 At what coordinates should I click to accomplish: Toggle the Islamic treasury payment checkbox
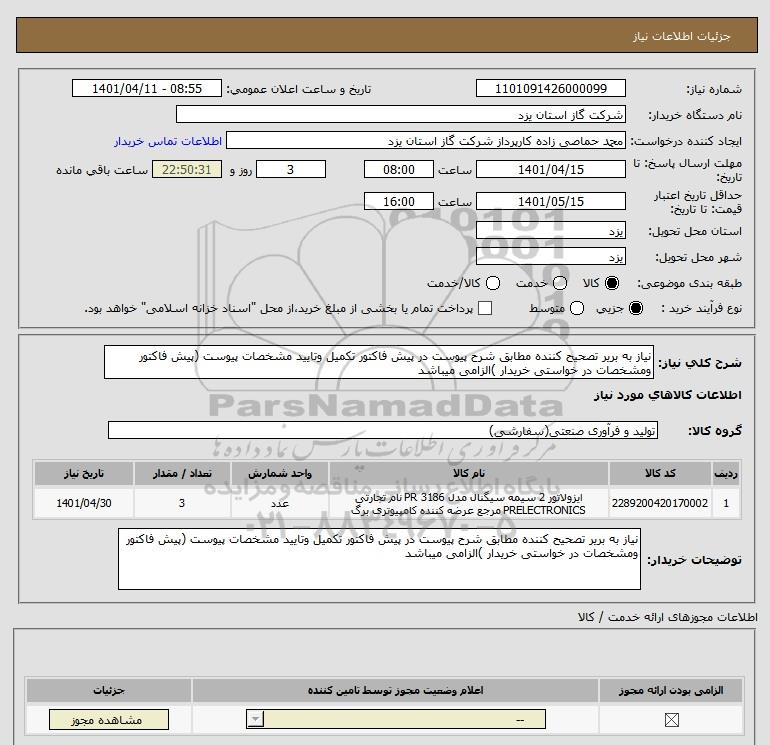pyautogui.click(x=485, y=308)
